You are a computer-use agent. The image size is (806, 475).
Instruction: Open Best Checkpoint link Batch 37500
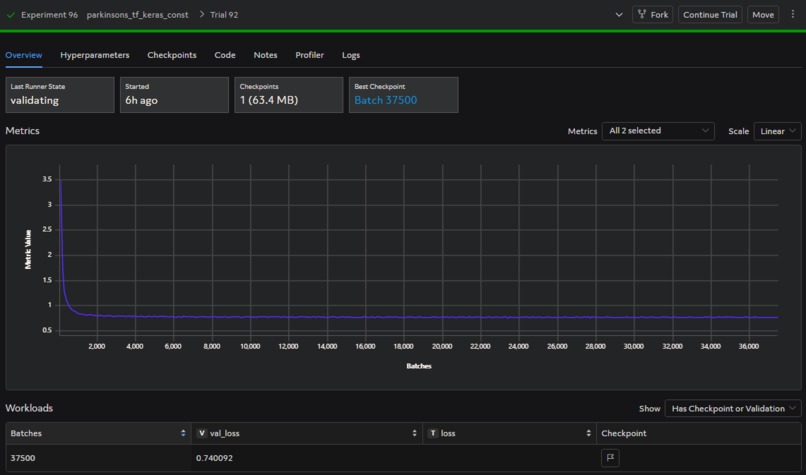[386, 100]
